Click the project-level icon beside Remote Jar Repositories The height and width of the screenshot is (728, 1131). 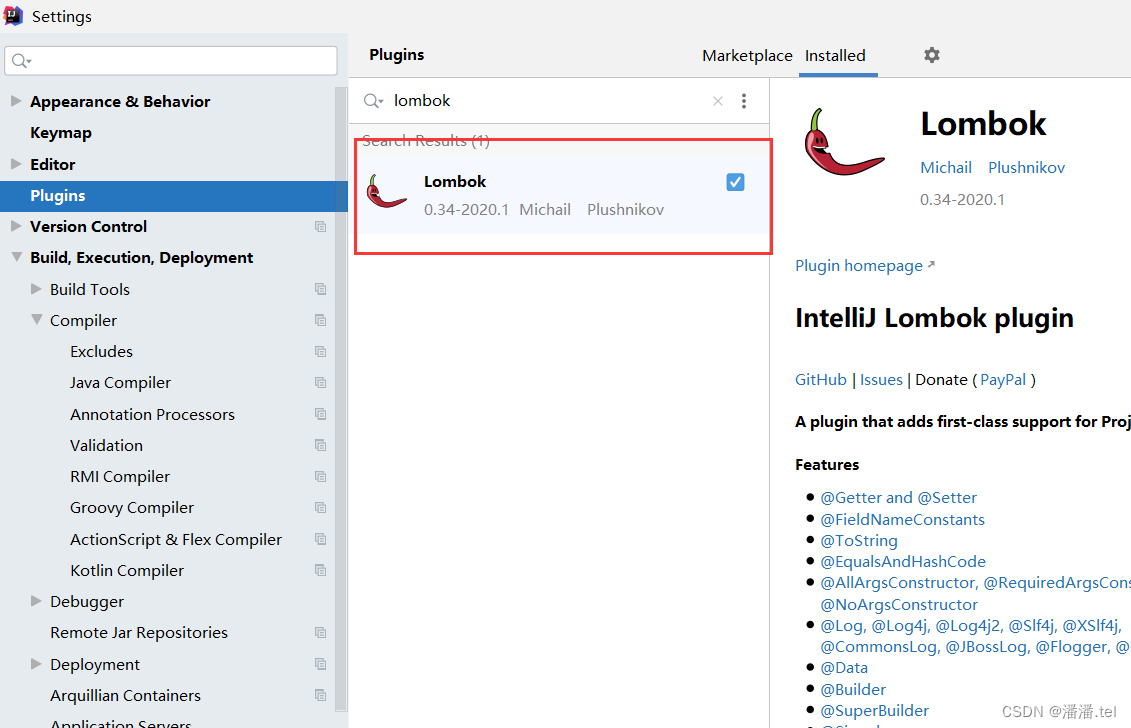click(320, 633)
